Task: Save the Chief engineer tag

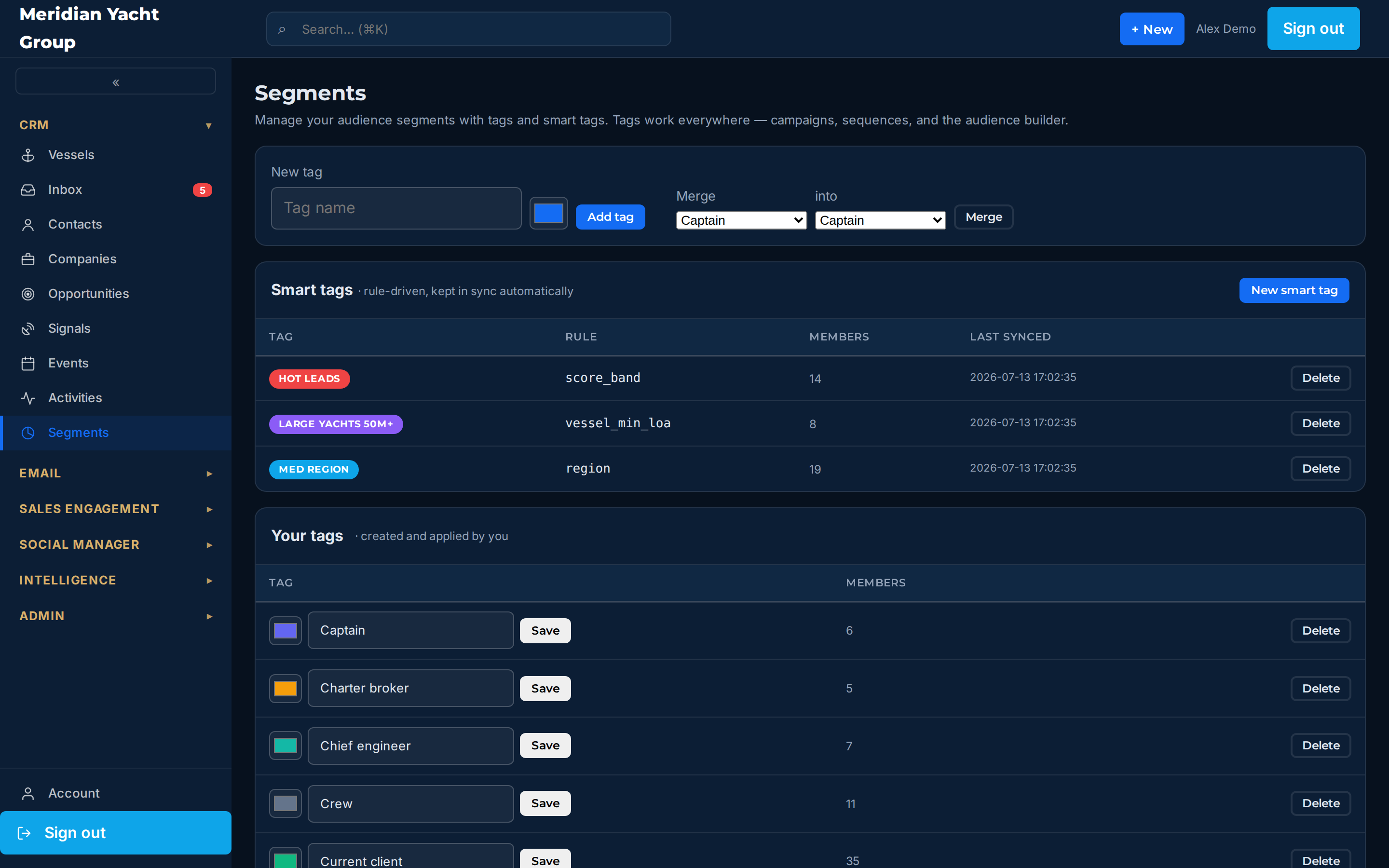Action: [545, 746]
